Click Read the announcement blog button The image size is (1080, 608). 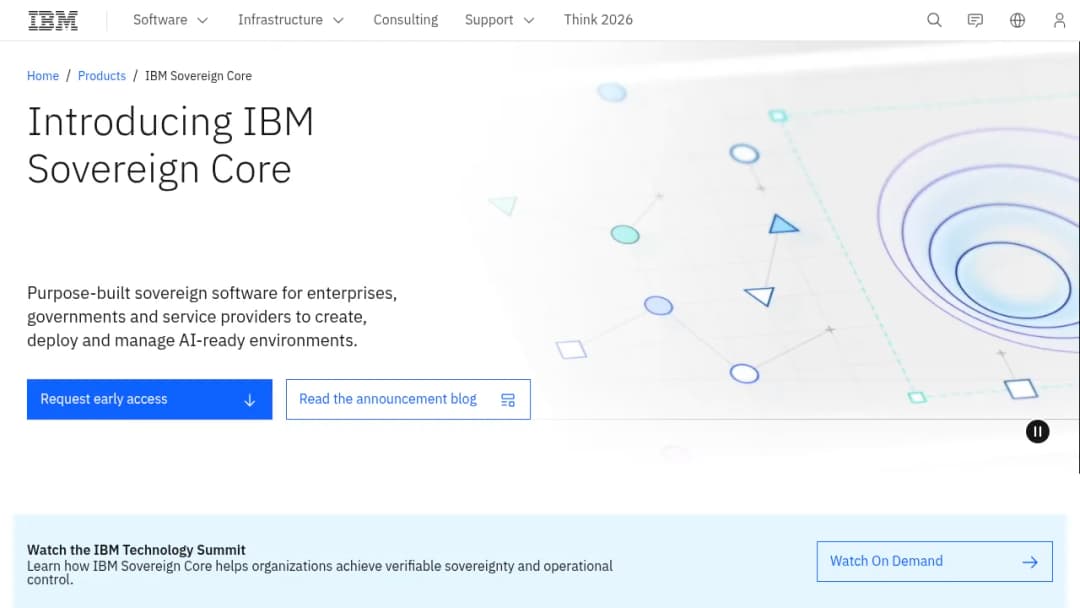[408, 399]
